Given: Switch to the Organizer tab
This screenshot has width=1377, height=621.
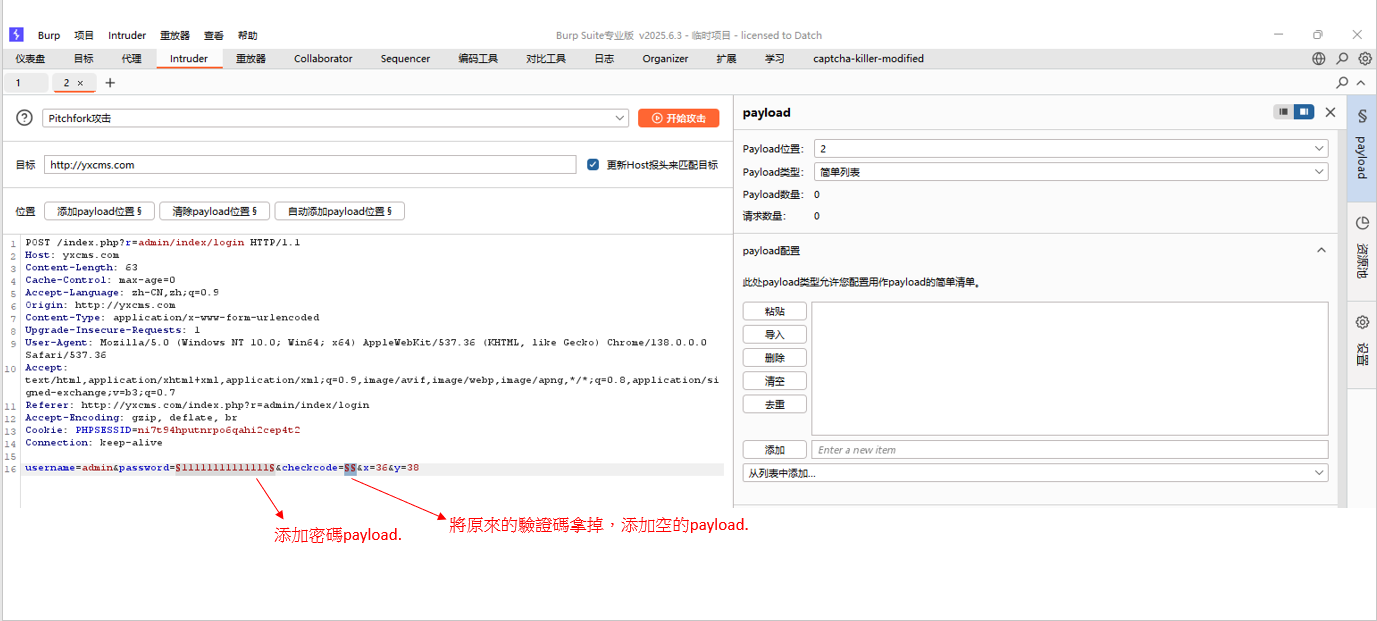Looking at the screenshot, I should coord(665,59).
